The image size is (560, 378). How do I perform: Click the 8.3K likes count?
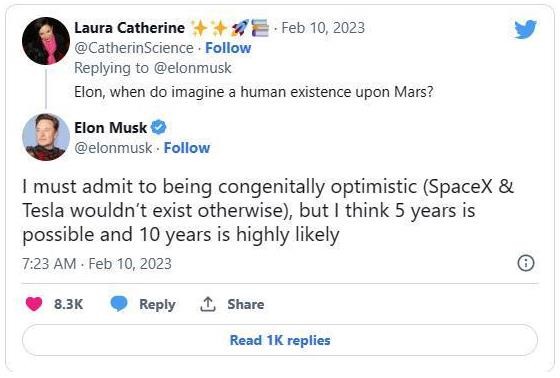[x=68, y=304]
